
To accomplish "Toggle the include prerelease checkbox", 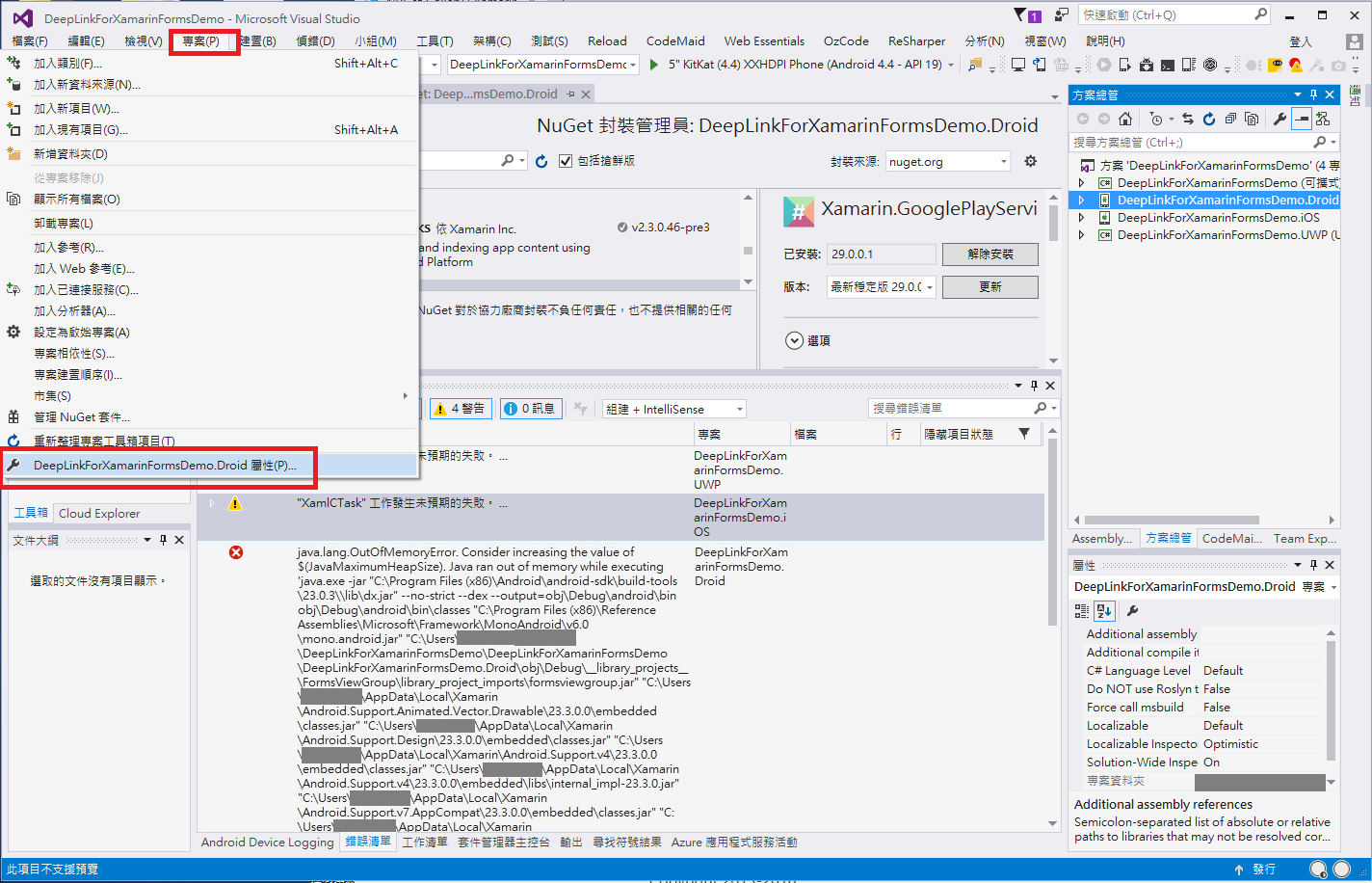I will pos(566,161).
